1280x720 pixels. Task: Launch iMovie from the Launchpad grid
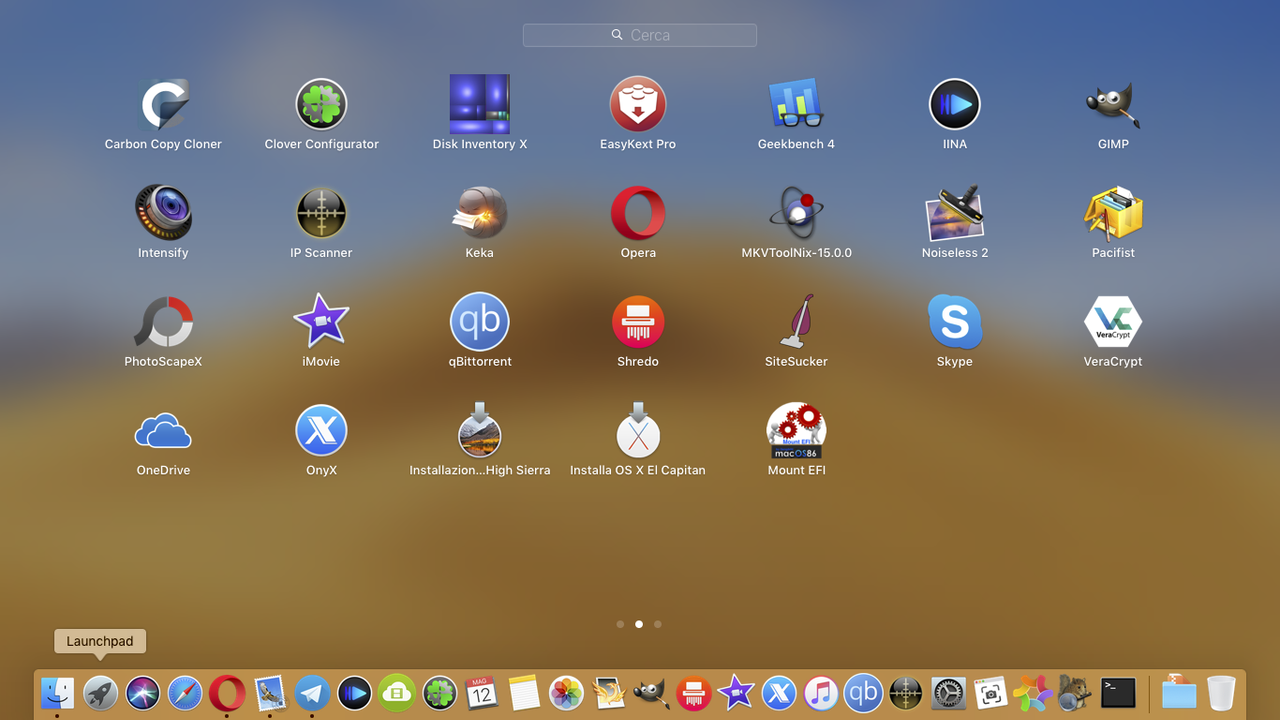tap(321, 322)
